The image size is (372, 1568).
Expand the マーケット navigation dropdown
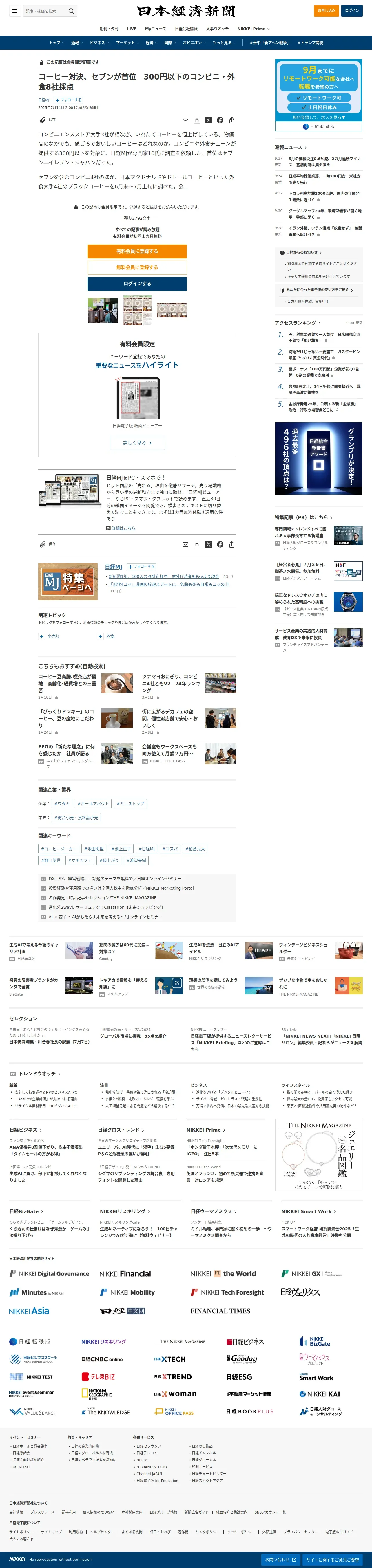(127, 43)
